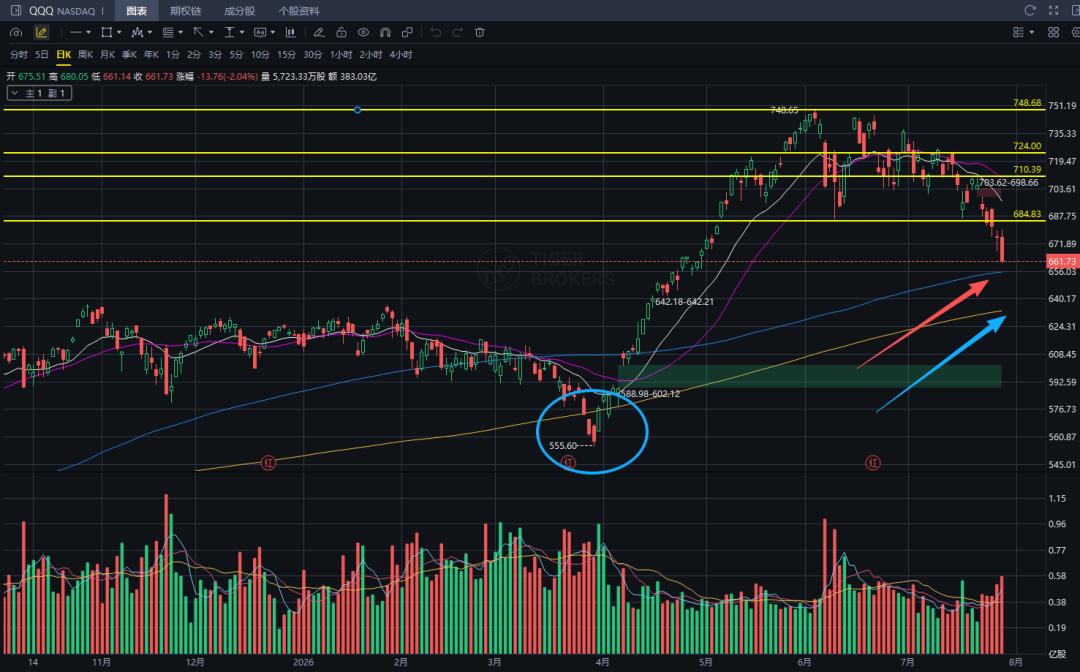This screenshot has width=1080, height=672.
Task: Switch to the 成分股 tab
Action: click(239, 10)
